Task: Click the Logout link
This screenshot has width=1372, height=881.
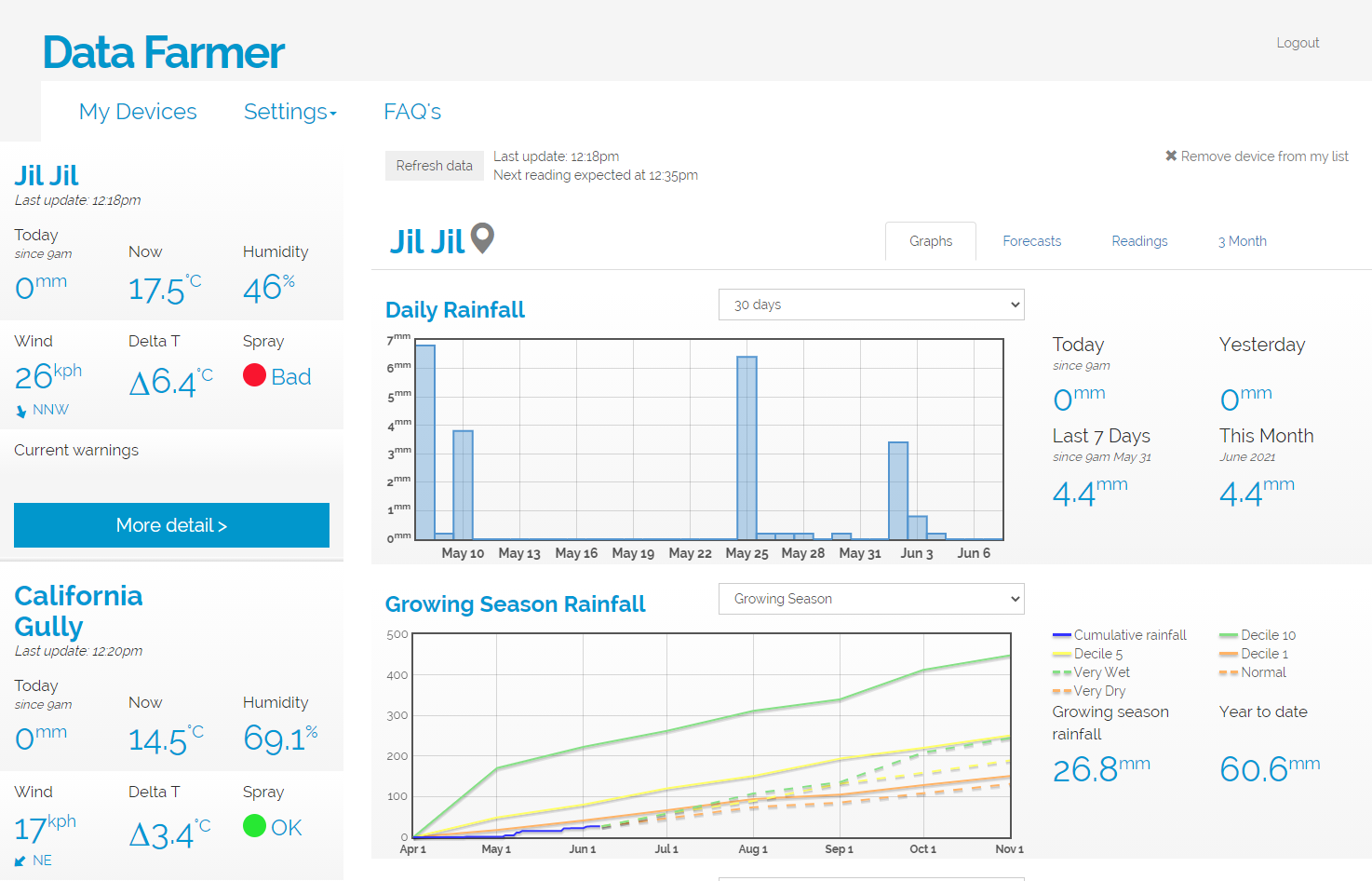Action: click(1298, 43)
